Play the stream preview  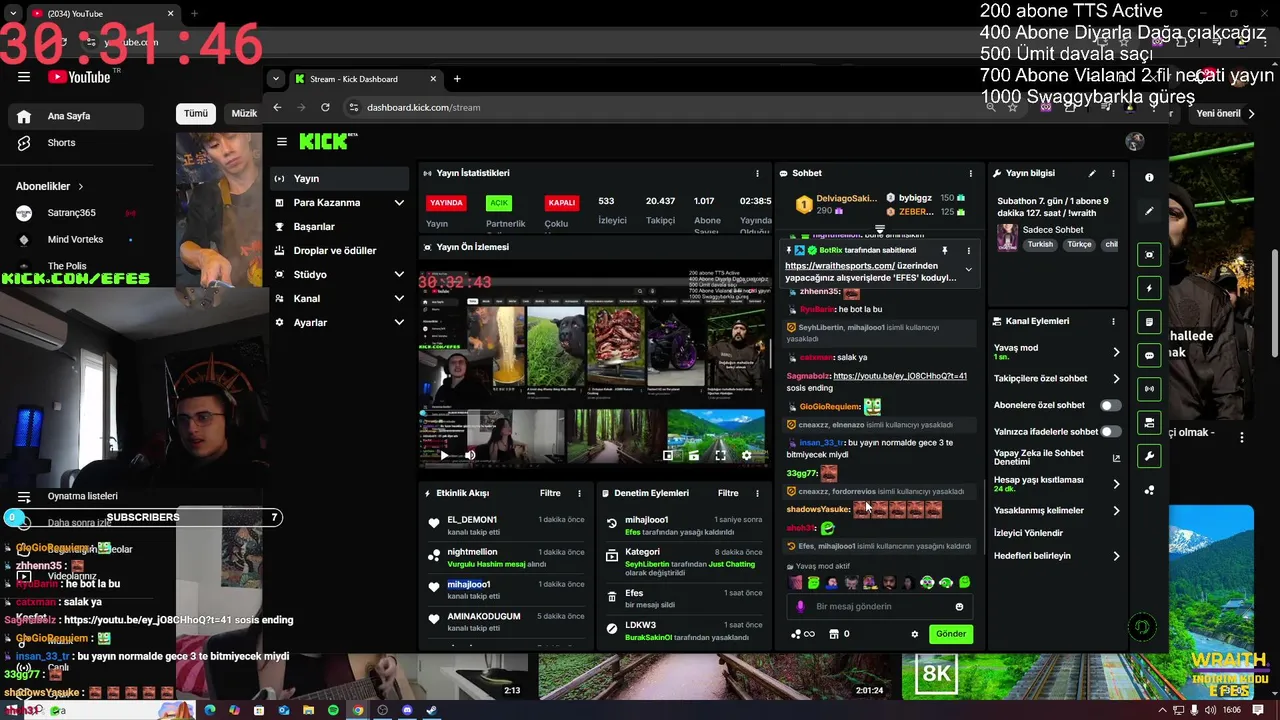(444, 455)
